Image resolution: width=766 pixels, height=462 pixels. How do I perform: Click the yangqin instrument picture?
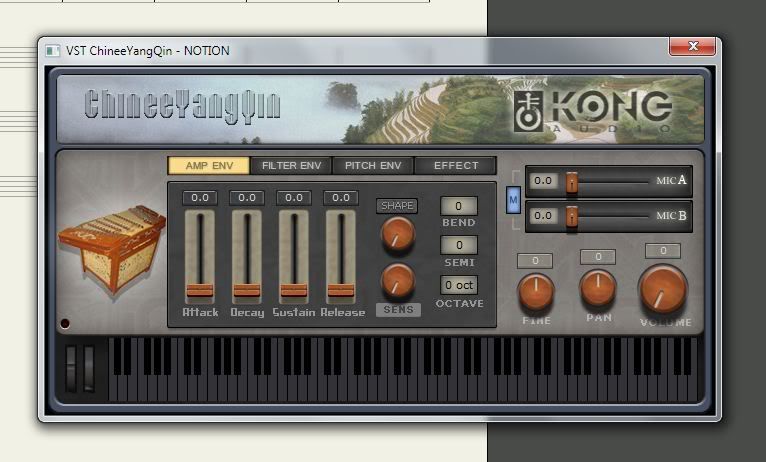(x=112, y=248)
